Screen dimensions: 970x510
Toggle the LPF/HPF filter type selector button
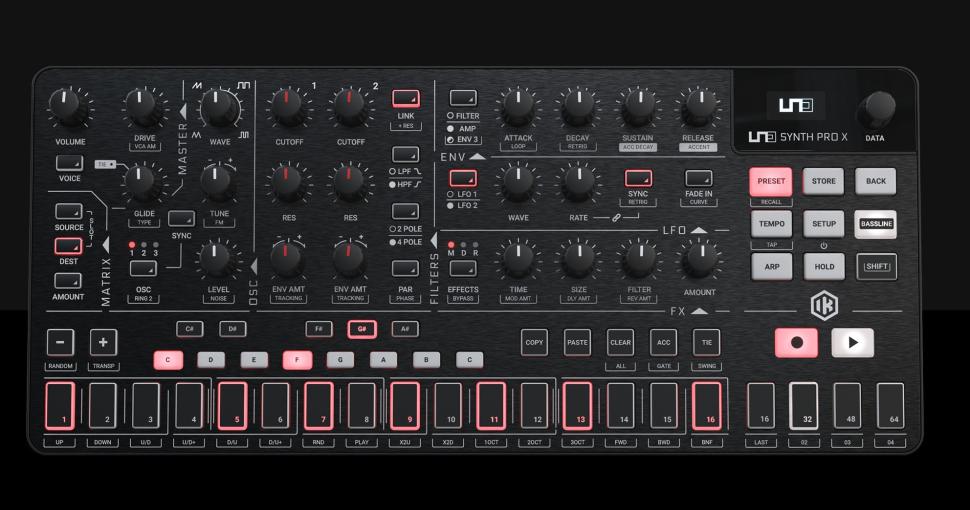[406, 154]
